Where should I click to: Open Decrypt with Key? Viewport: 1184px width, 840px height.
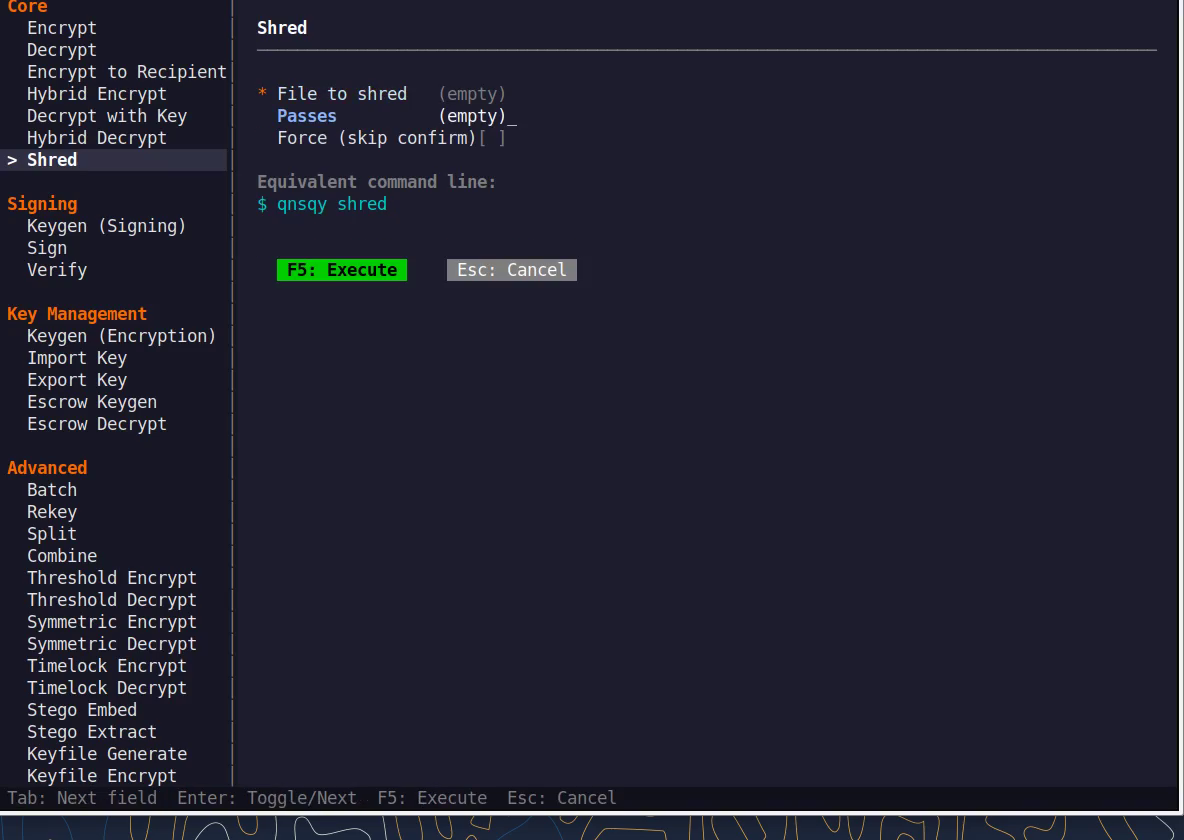(x=106, y=116)
